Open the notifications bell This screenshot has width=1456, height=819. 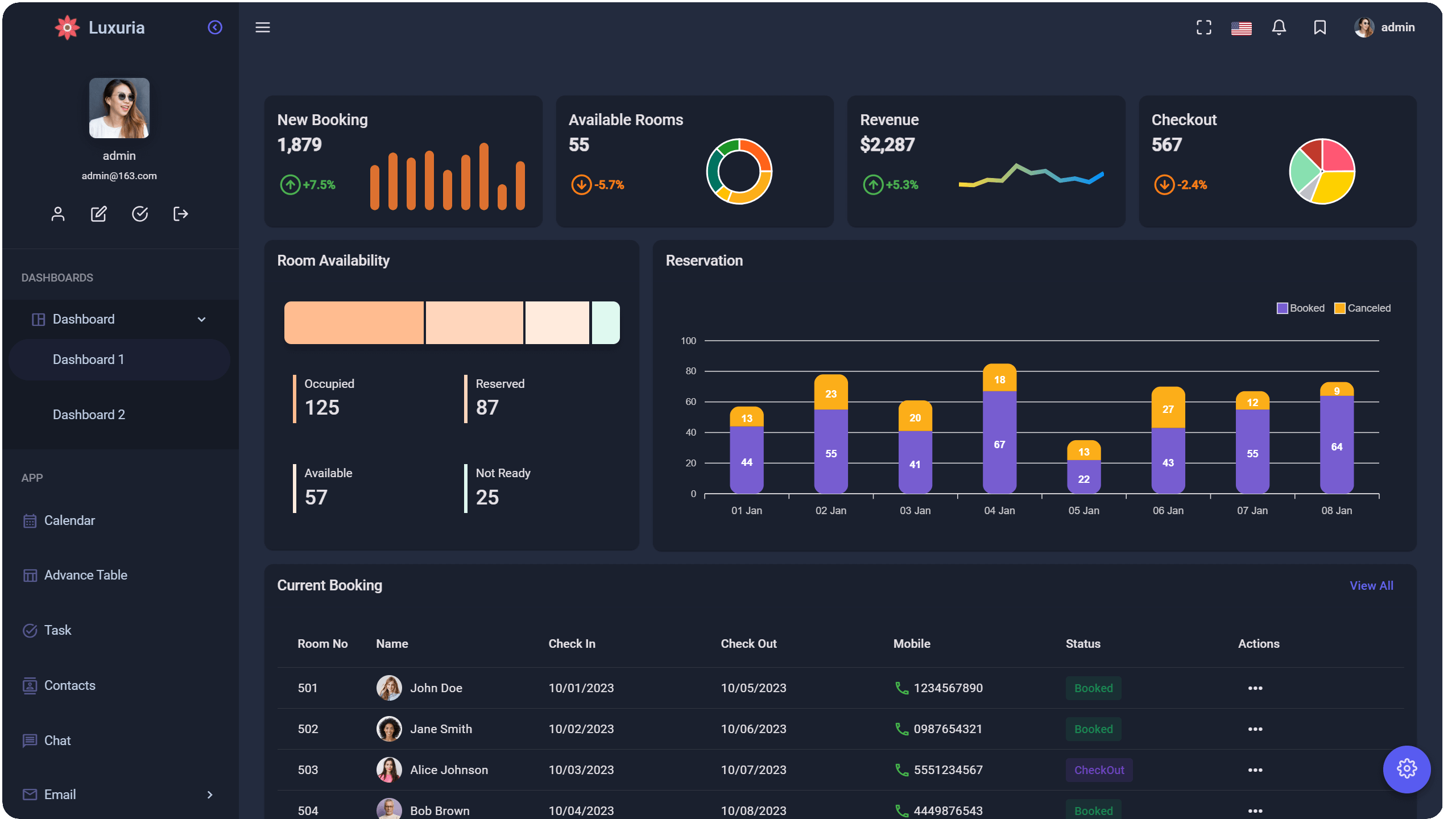click(x=1279, y=27)
